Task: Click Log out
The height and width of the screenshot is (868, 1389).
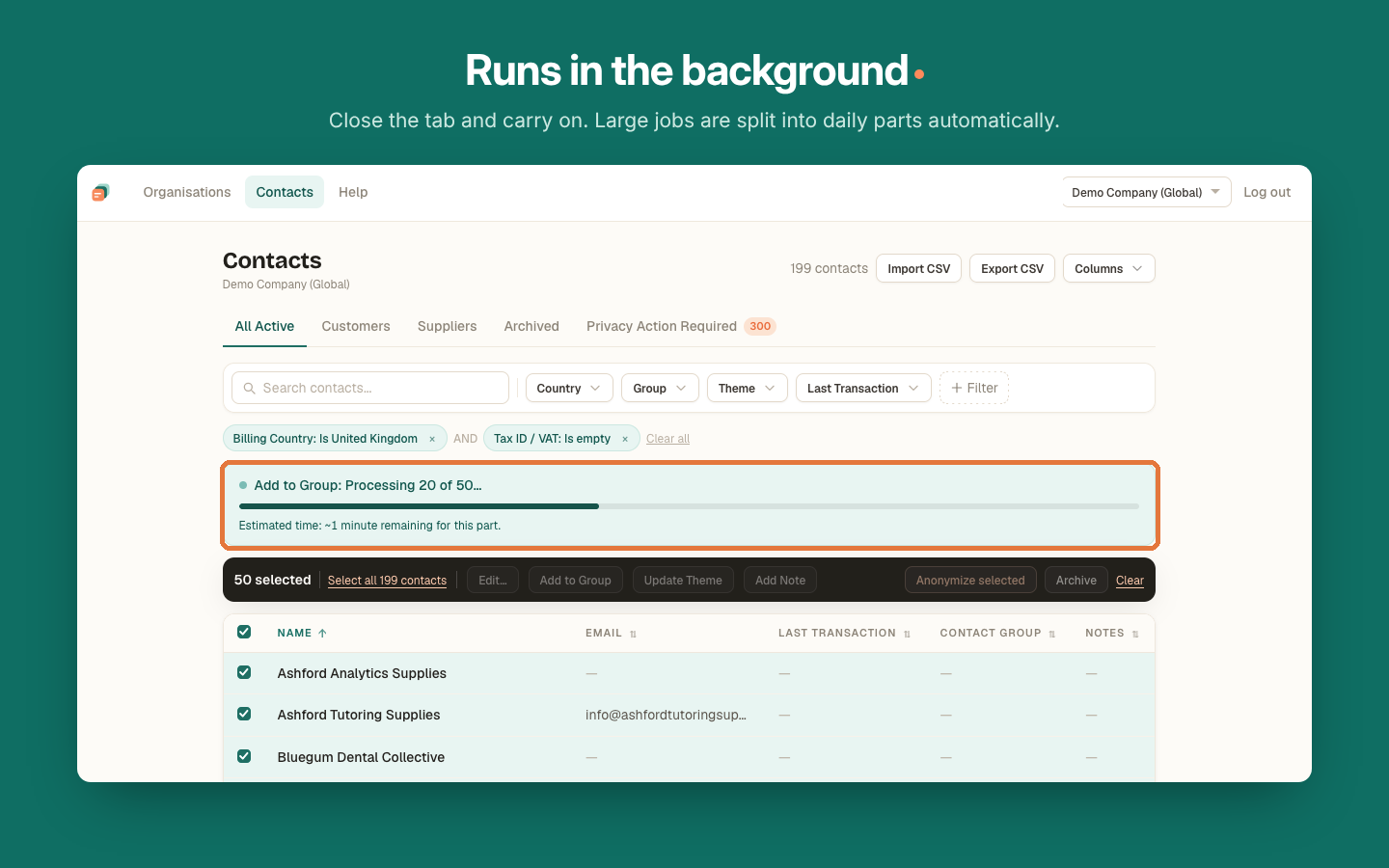Action: point(1266,192)
